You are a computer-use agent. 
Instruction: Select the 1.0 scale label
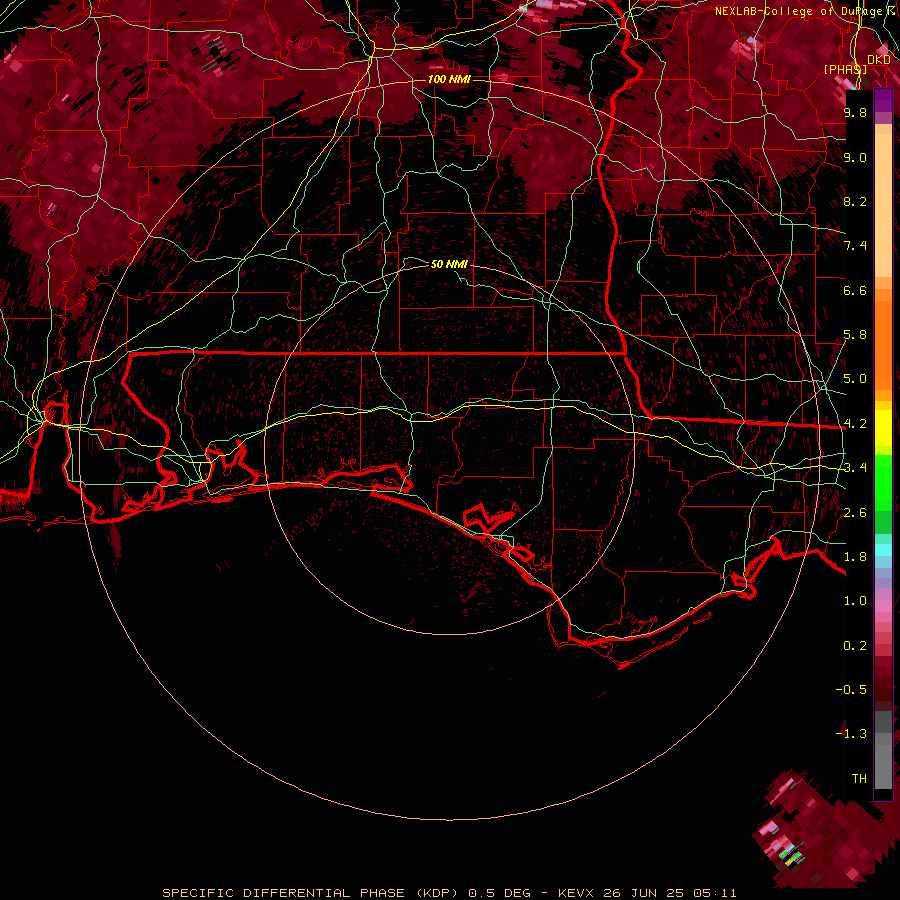pos(855,601)
